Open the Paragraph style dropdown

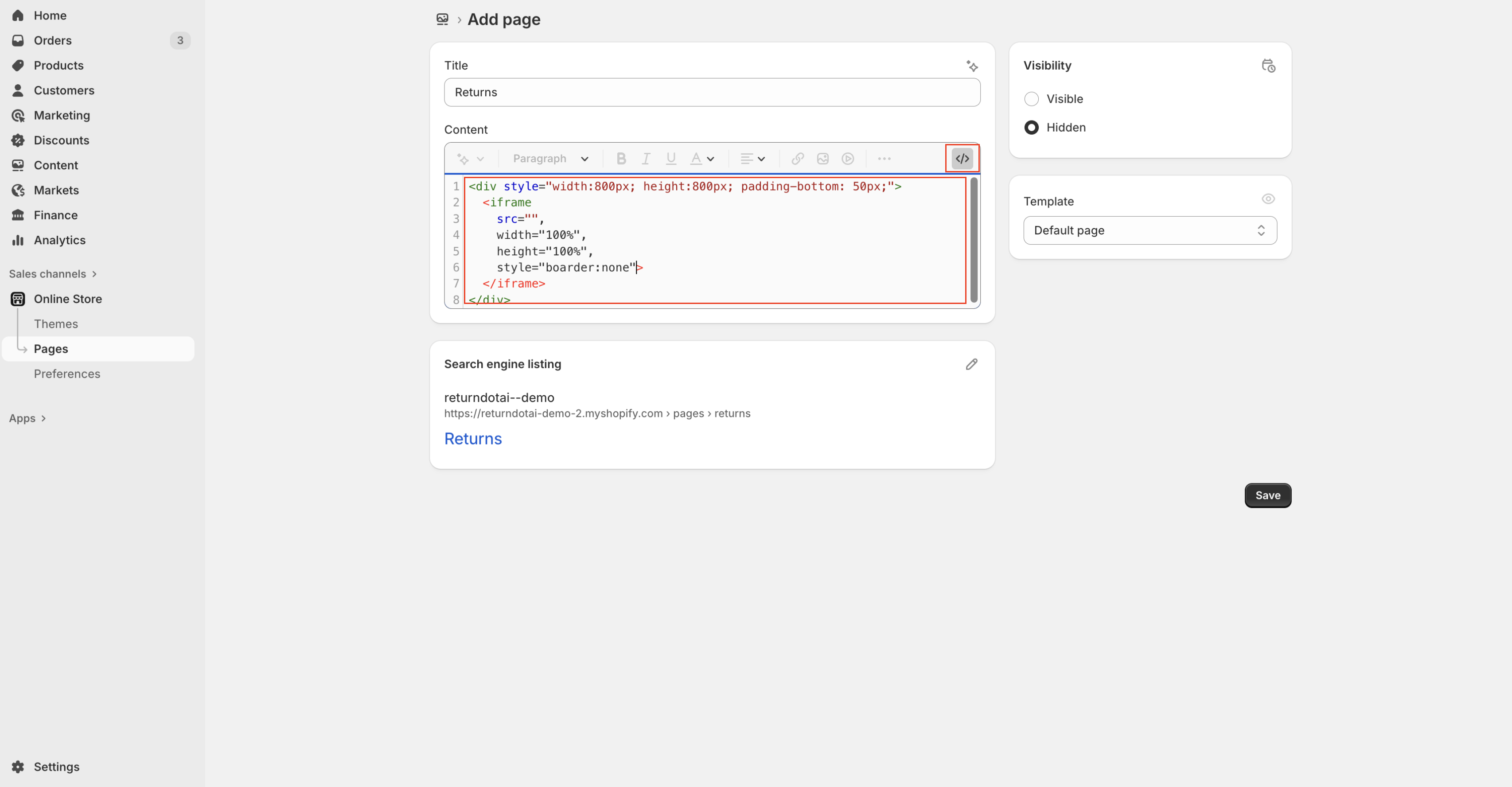click(549, 159)
